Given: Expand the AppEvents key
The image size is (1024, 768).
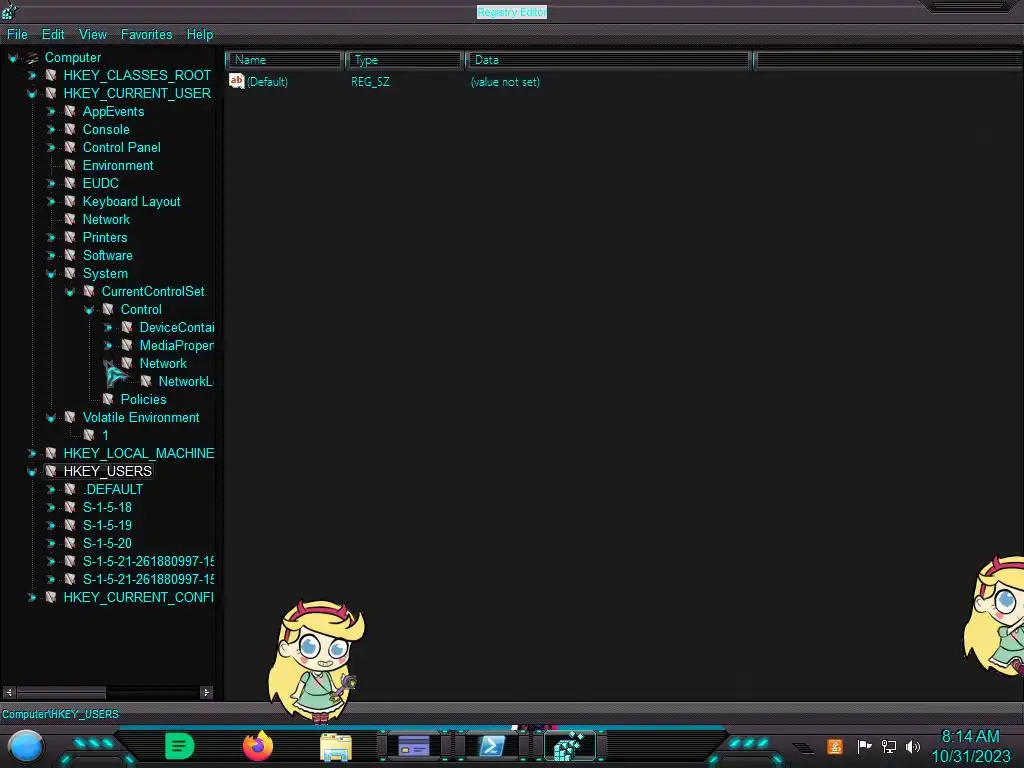Looking at the screenshot, I should [50, 112].
